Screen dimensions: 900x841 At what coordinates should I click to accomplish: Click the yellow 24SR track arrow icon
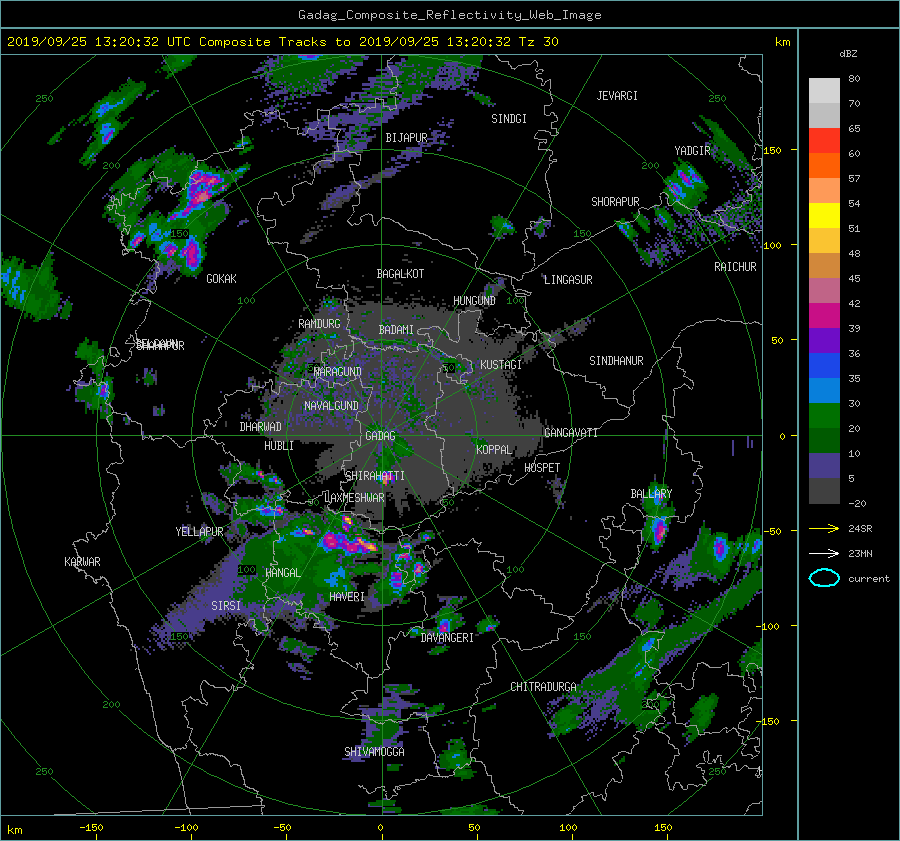[824, 528]
